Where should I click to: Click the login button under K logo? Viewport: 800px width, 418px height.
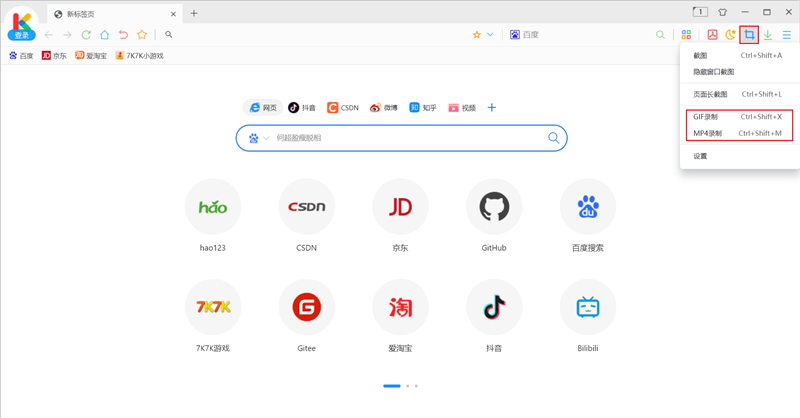[x=21, y=35]
